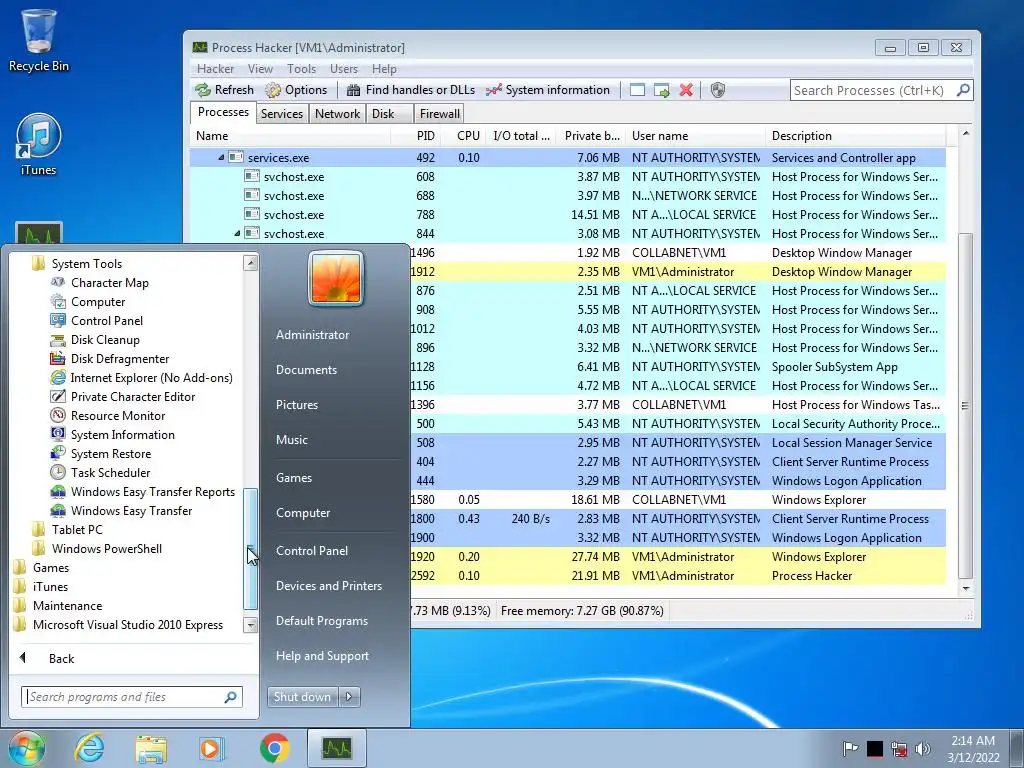Click the find window toolbar icon
1024x768 pixels.
[637, 90]
